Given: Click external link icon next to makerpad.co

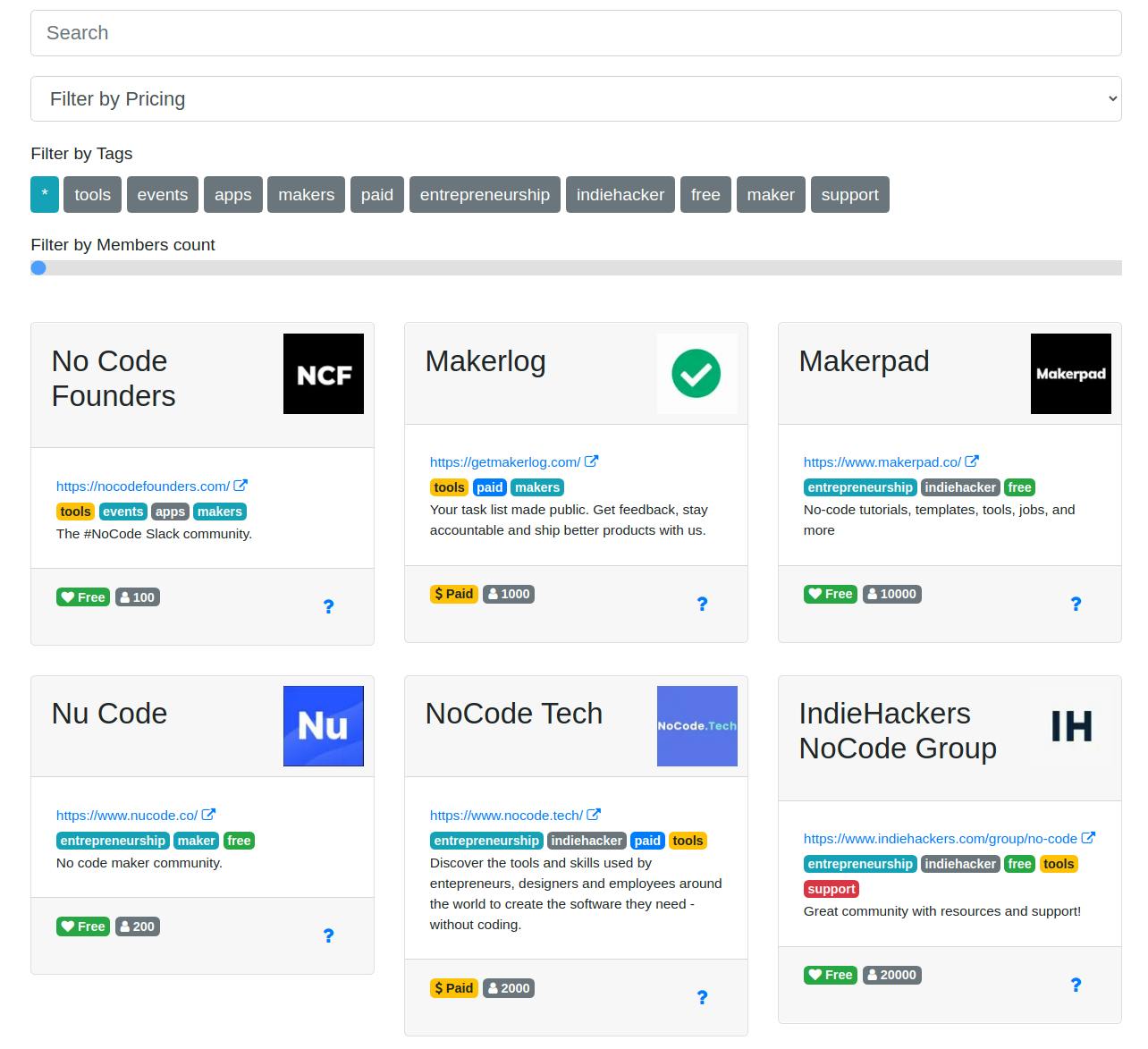Looking at the screenshot, I should pyautogui.click(x=972, y=461).
